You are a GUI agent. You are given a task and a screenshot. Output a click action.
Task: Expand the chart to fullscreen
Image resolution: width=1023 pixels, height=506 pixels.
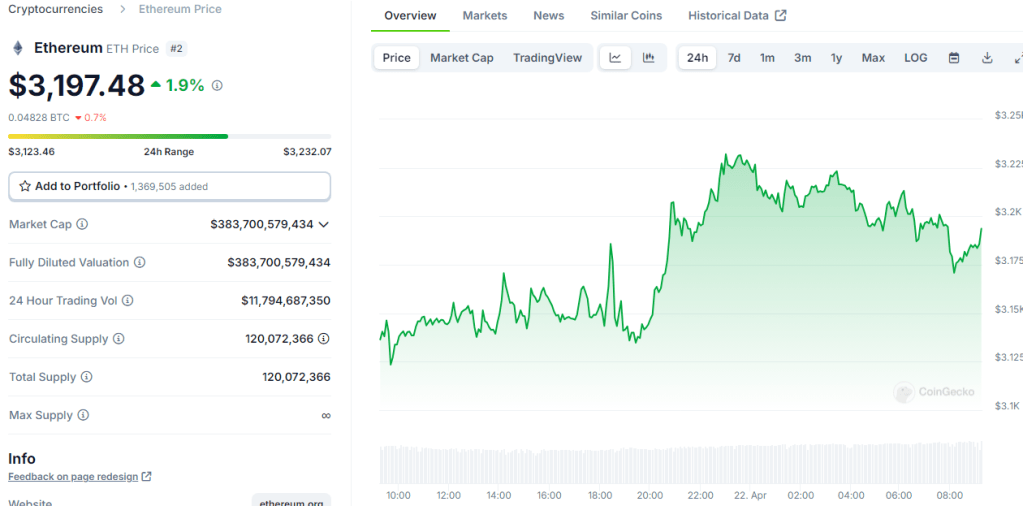coord(1016,58)
